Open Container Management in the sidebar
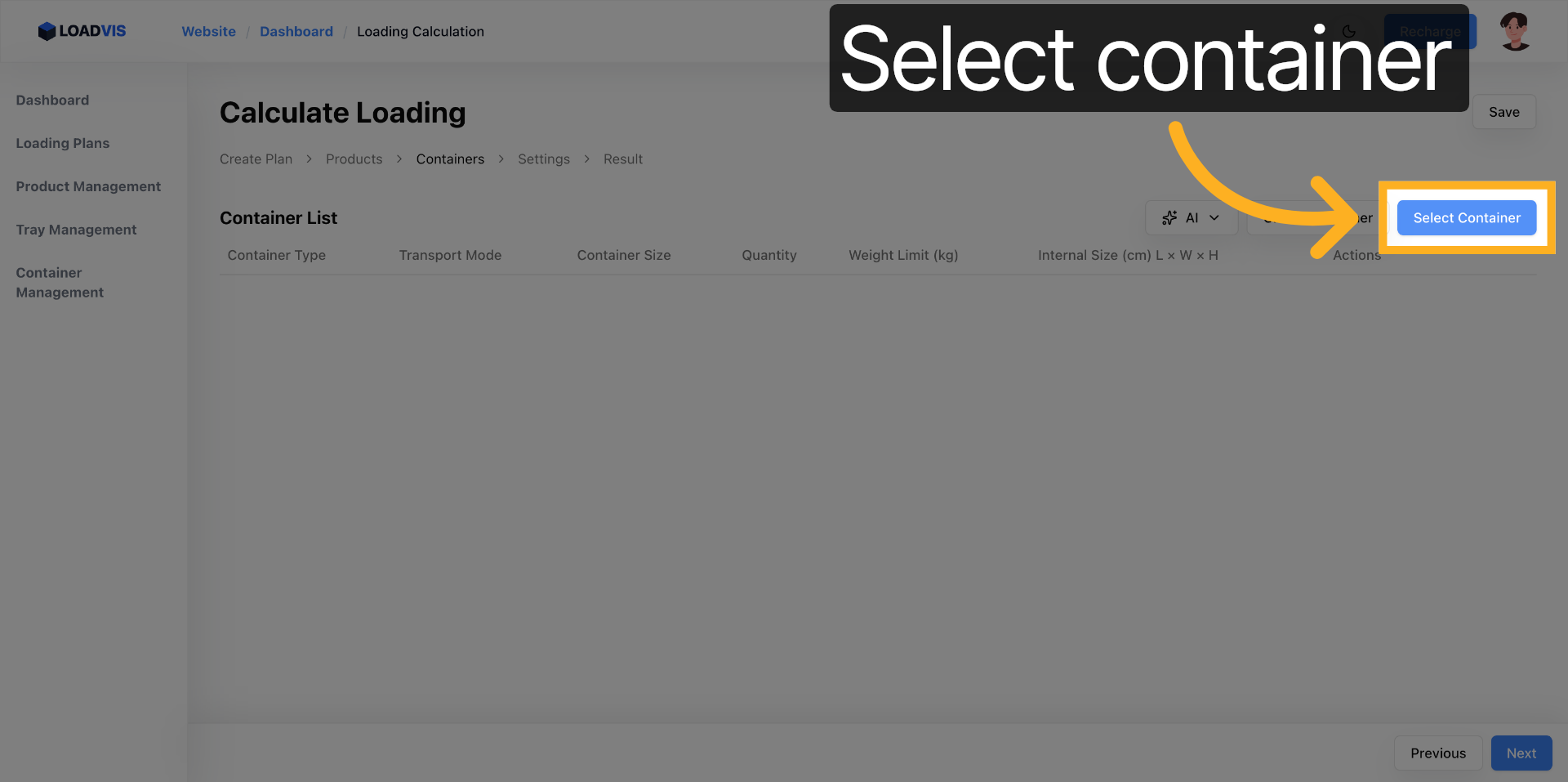This screenshot has width=1568, height=782. 60,283
